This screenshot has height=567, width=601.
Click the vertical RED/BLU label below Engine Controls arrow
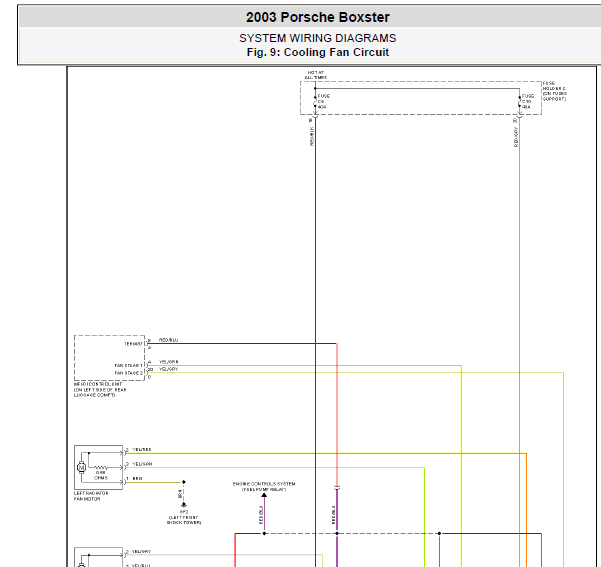(x=261, y=515)
